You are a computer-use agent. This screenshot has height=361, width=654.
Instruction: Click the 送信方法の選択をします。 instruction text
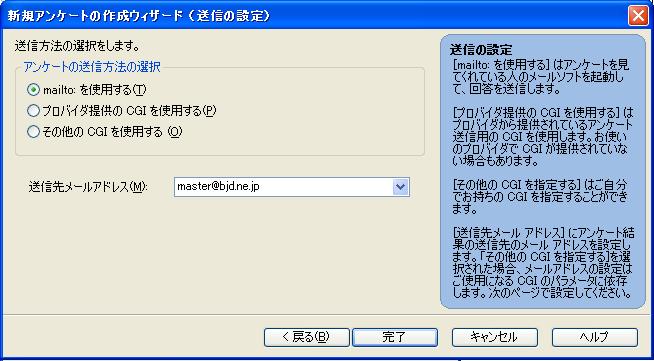77,45
